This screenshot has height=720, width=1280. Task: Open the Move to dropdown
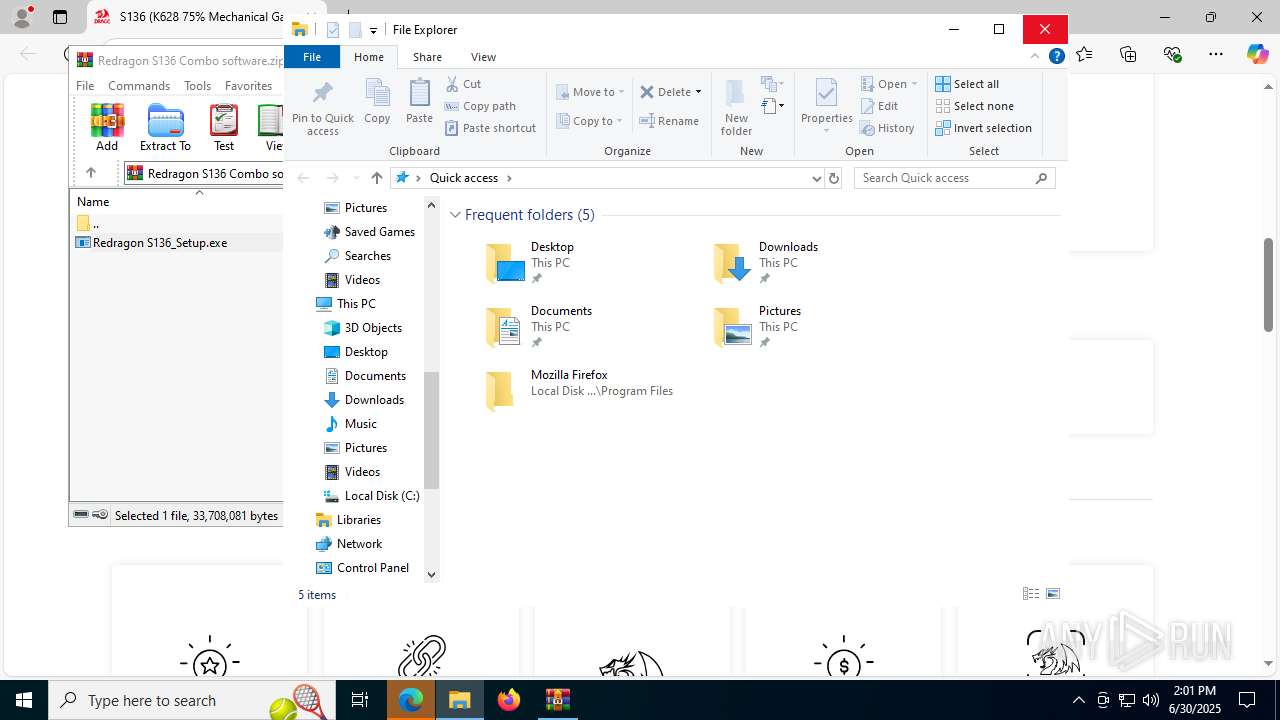click(590, 92)
